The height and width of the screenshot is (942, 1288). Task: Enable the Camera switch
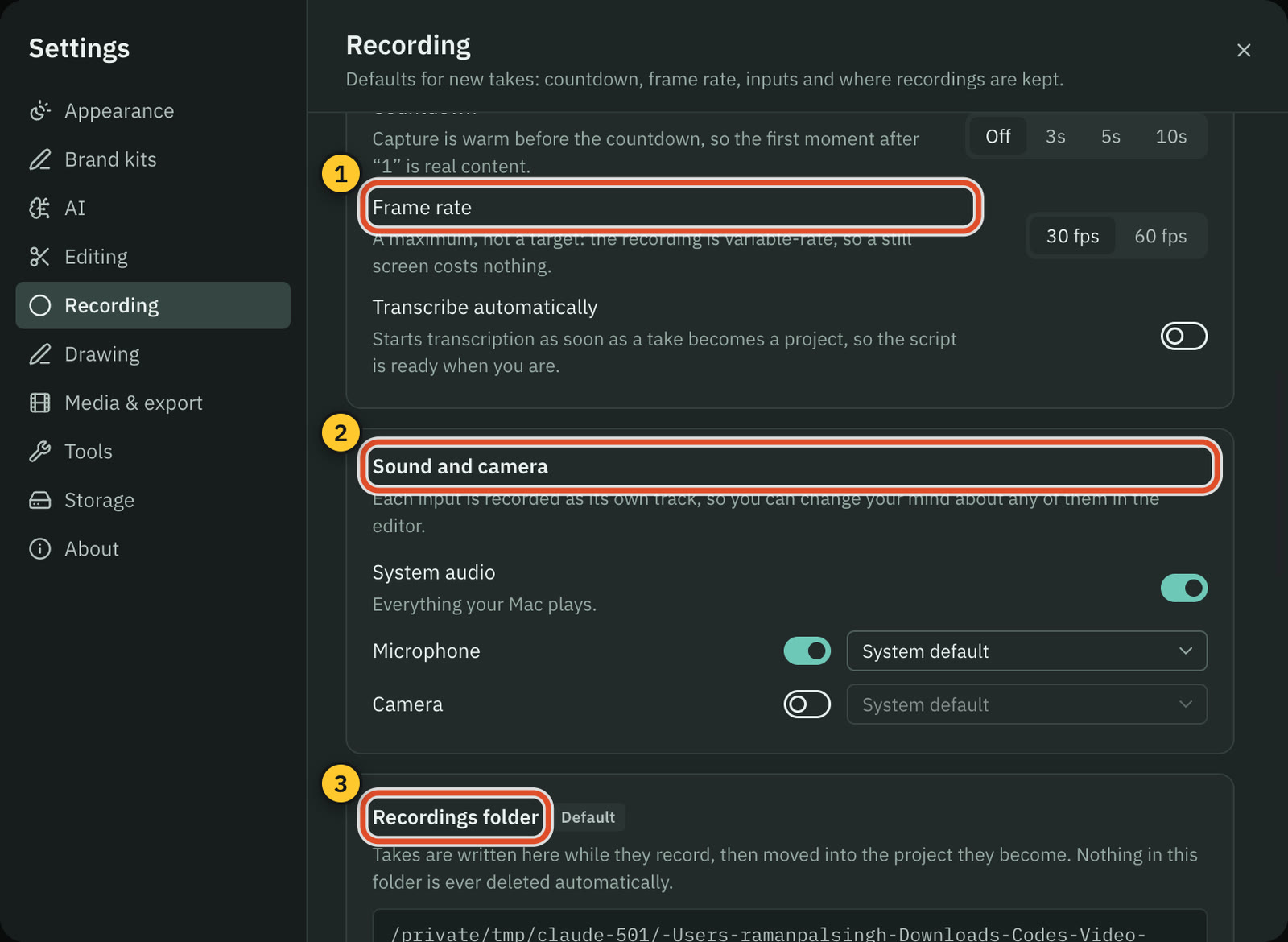tap(807, 704)
